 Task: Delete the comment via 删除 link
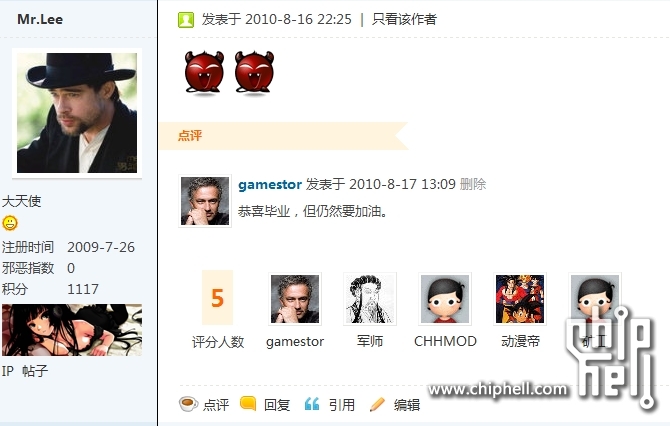coord(473,184)
